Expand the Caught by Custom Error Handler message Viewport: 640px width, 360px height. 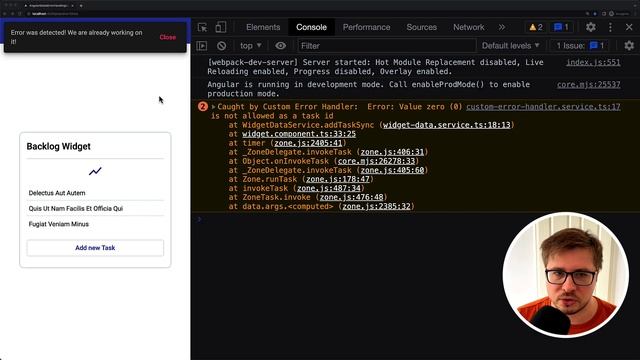(x=213, y=107)
